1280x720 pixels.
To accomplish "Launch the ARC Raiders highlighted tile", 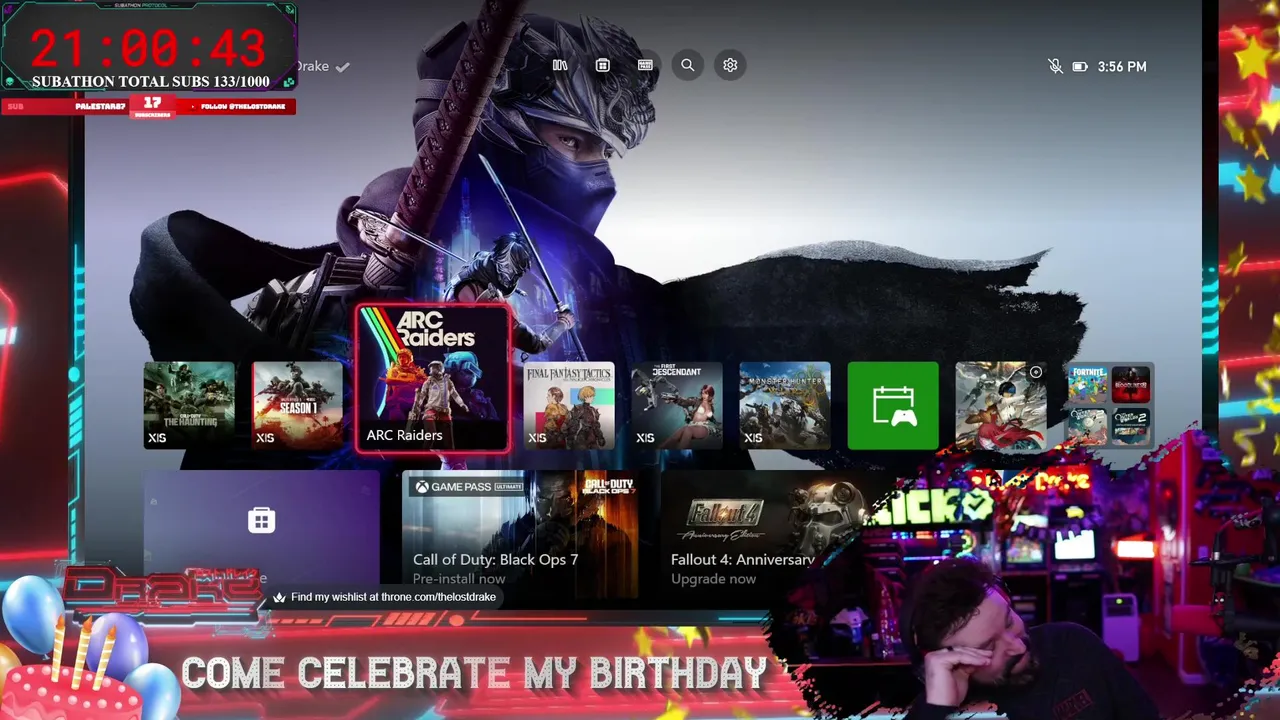I will (433, 379).
